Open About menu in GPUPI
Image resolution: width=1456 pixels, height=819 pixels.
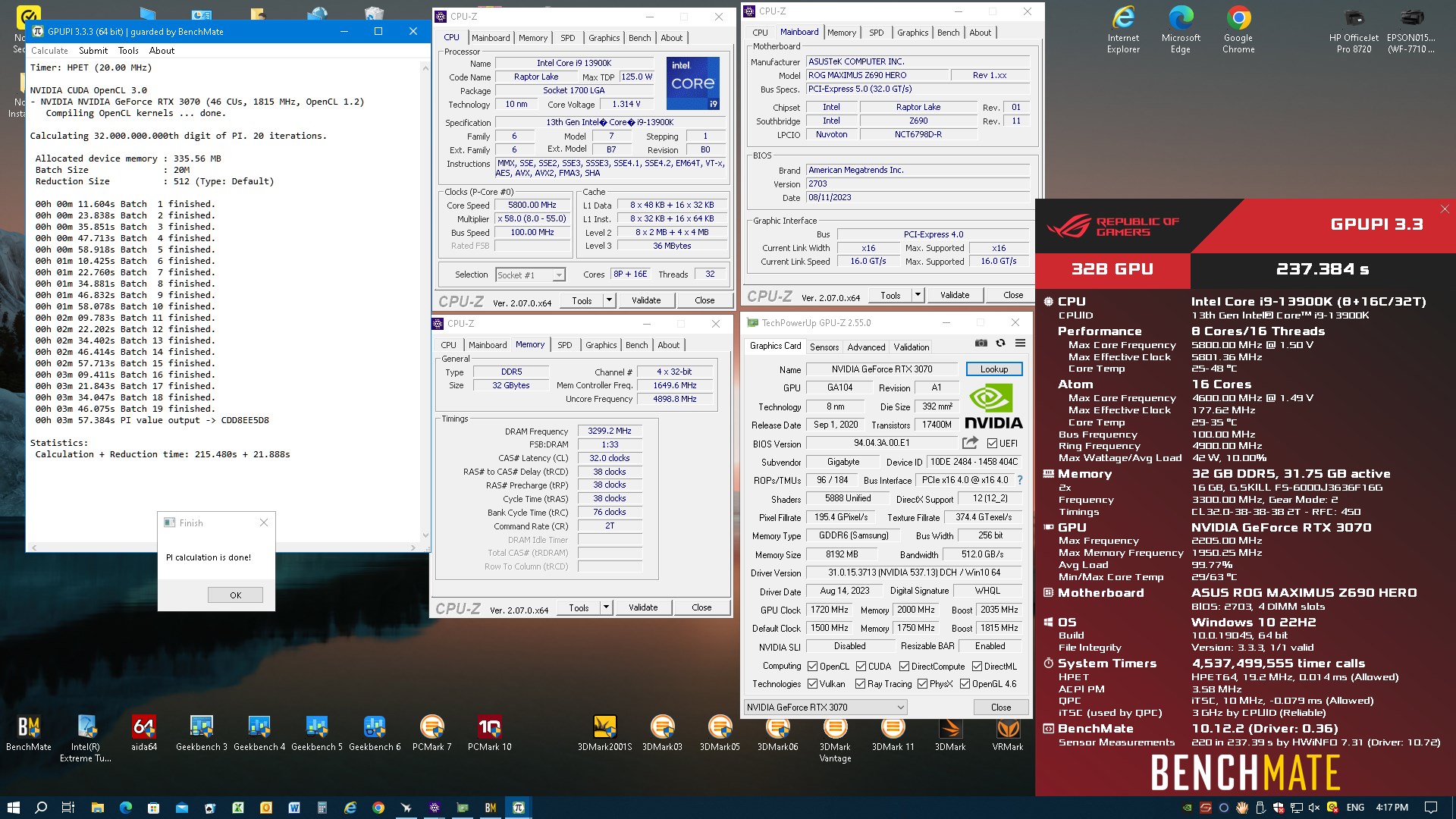point(162,51)
